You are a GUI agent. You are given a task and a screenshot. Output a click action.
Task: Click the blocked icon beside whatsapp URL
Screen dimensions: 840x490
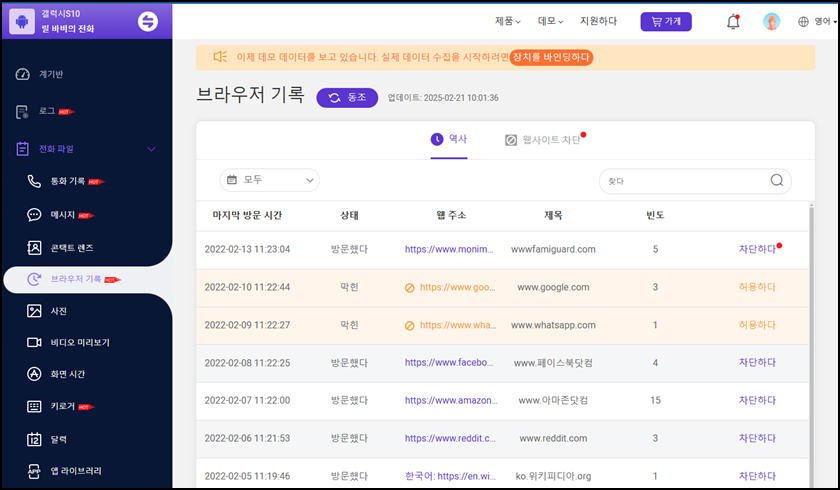point(410,326)
